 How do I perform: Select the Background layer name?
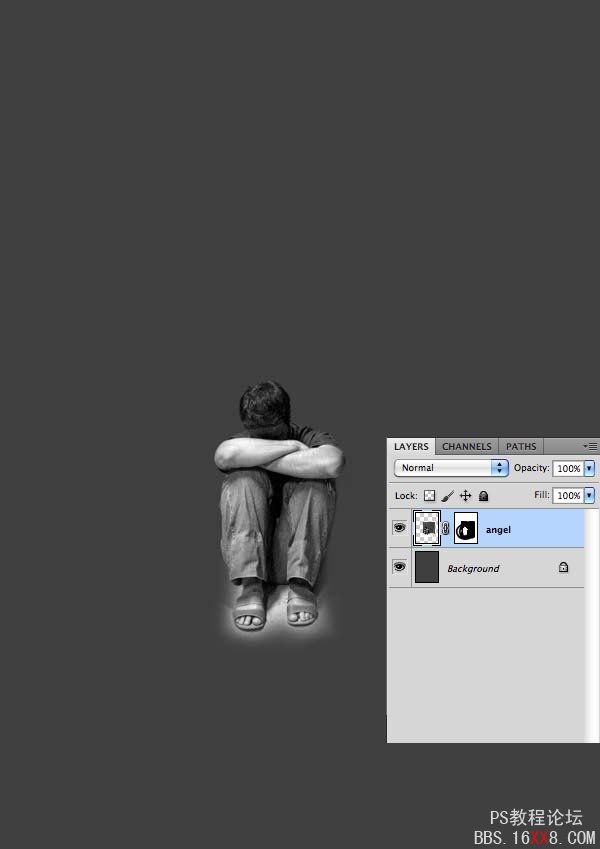click(473, 569)
